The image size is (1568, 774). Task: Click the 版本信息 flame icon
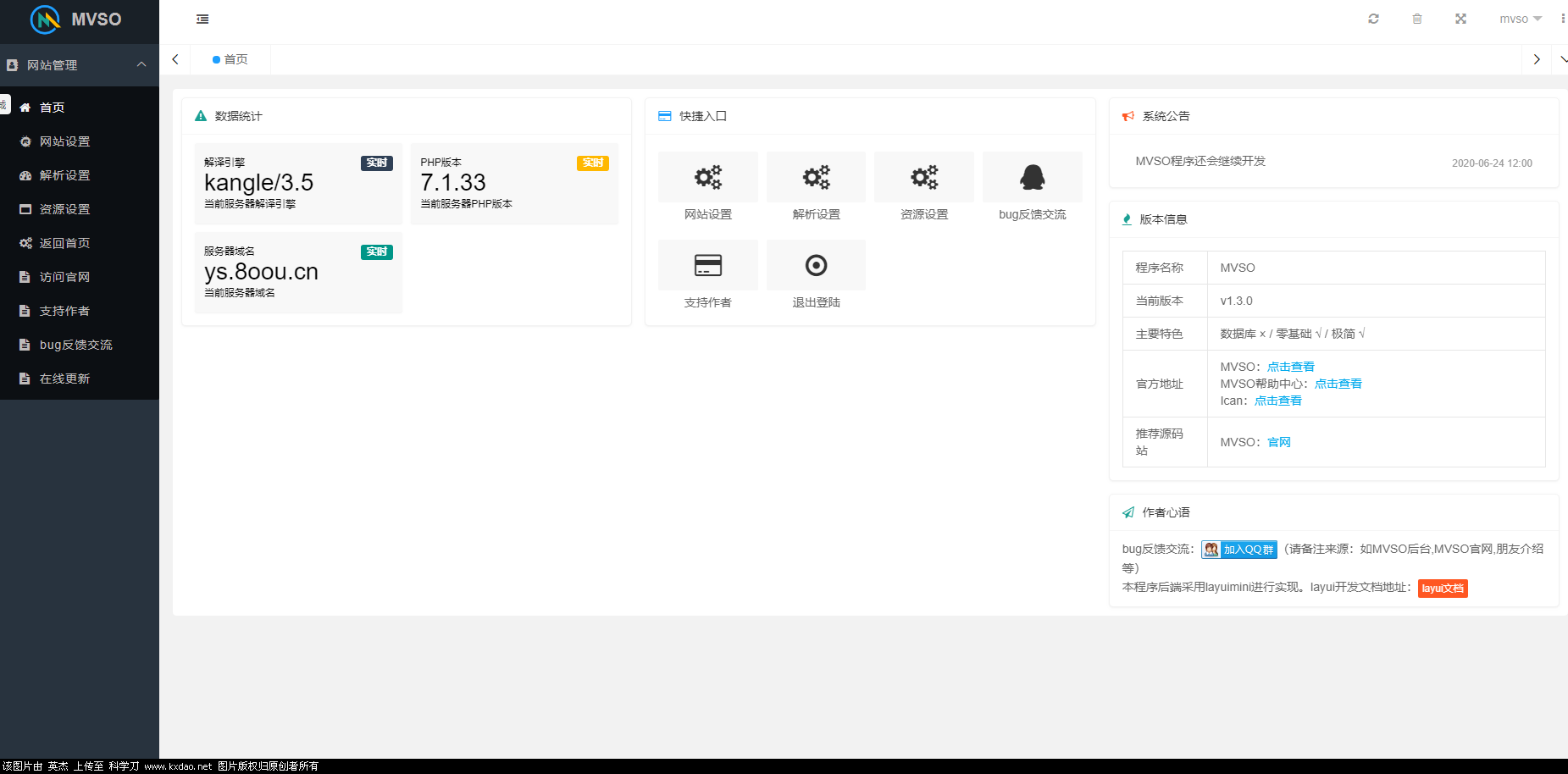(1127, 219)
